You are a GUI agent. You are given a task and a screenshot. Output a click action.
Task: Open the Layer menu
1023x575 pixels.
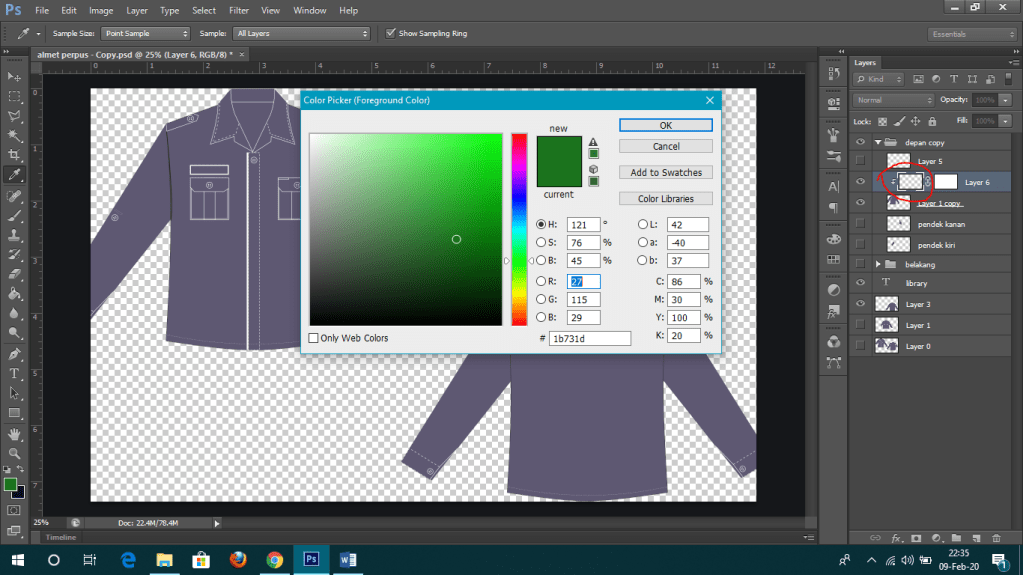pyautogui.click(x=137, y=10)
